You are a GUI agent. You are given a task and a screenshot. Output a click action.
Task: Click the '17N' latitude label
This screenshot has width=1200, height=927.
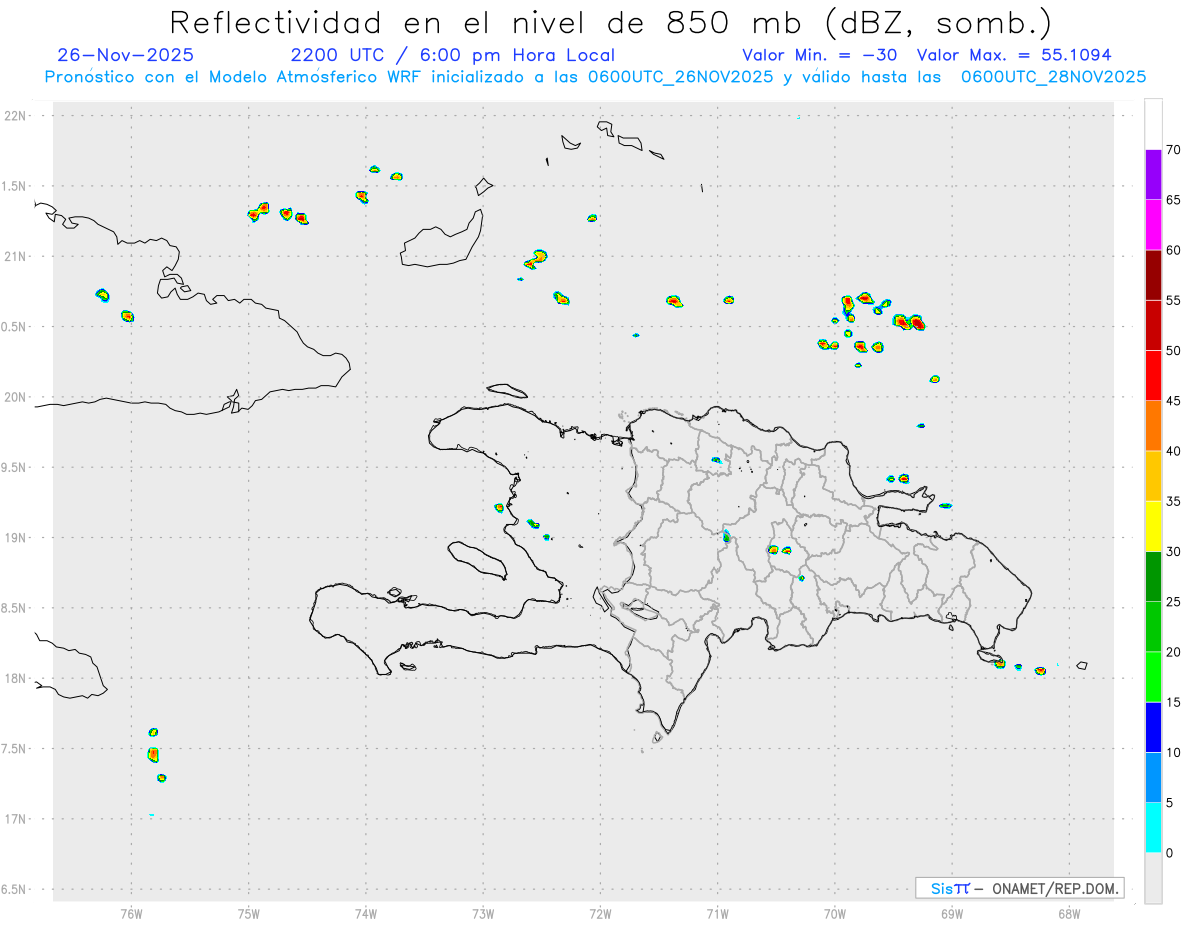click(17, 819)
